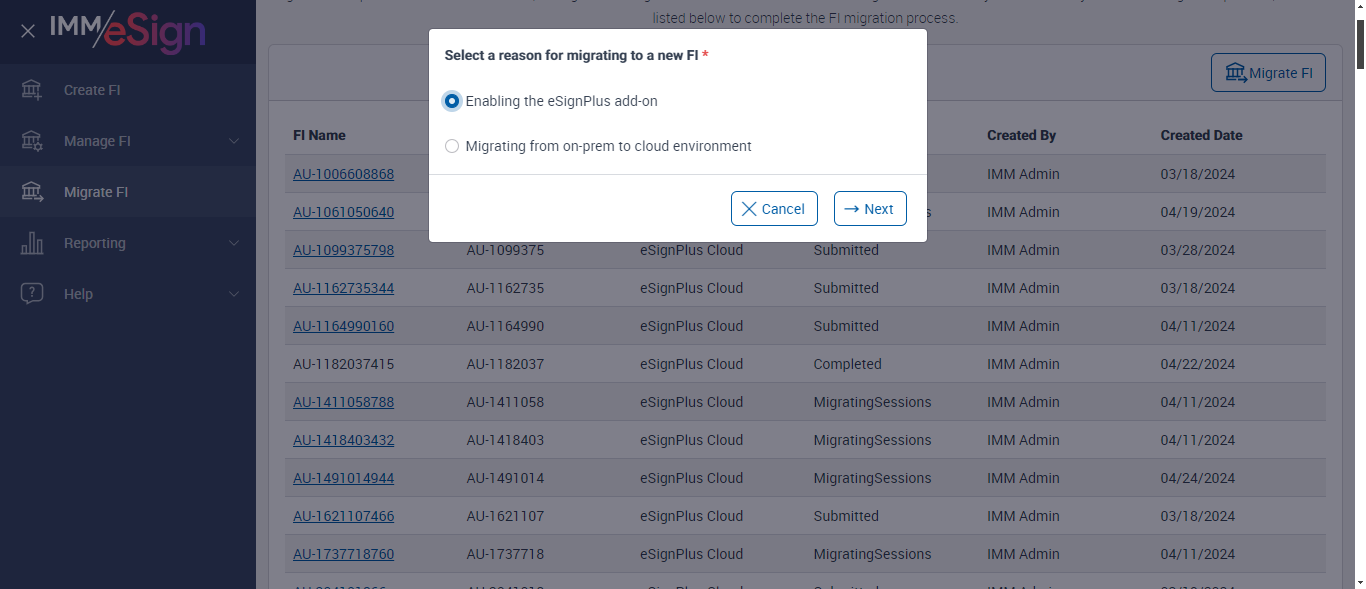Open the Migrate FI menu item
The image size is (1366, 589).
96,192
